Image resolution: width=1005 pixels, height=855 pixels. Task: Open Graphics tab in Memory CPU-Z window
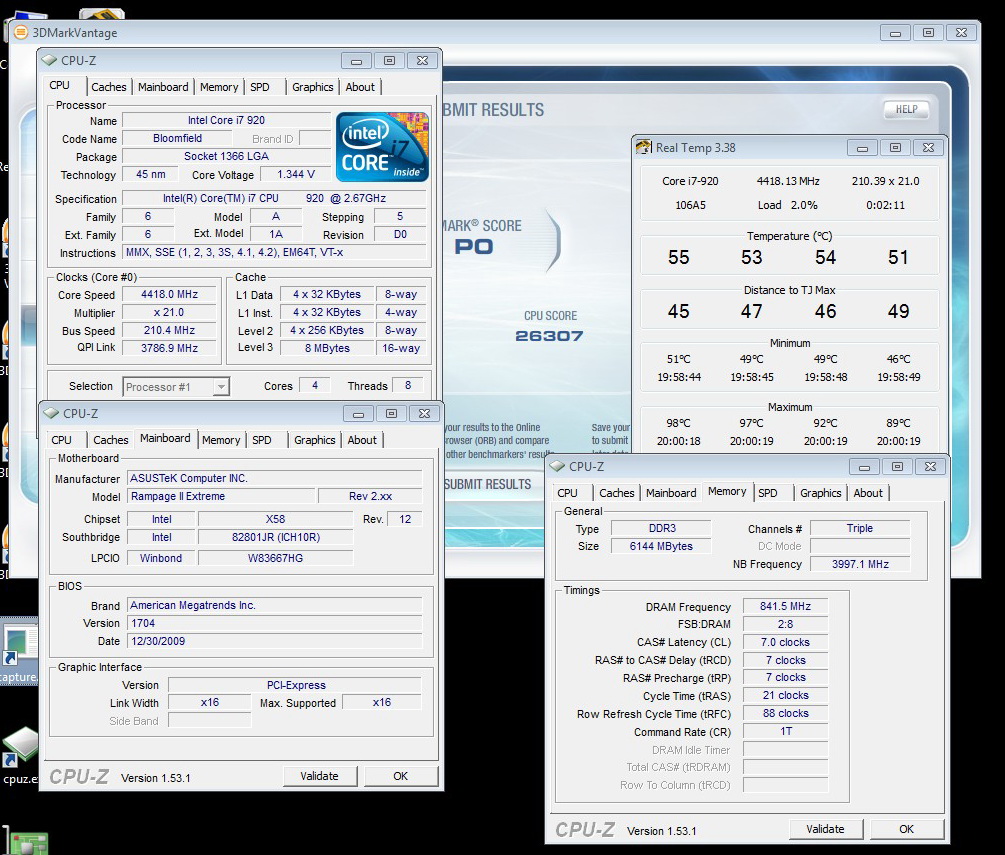[820, 493]
